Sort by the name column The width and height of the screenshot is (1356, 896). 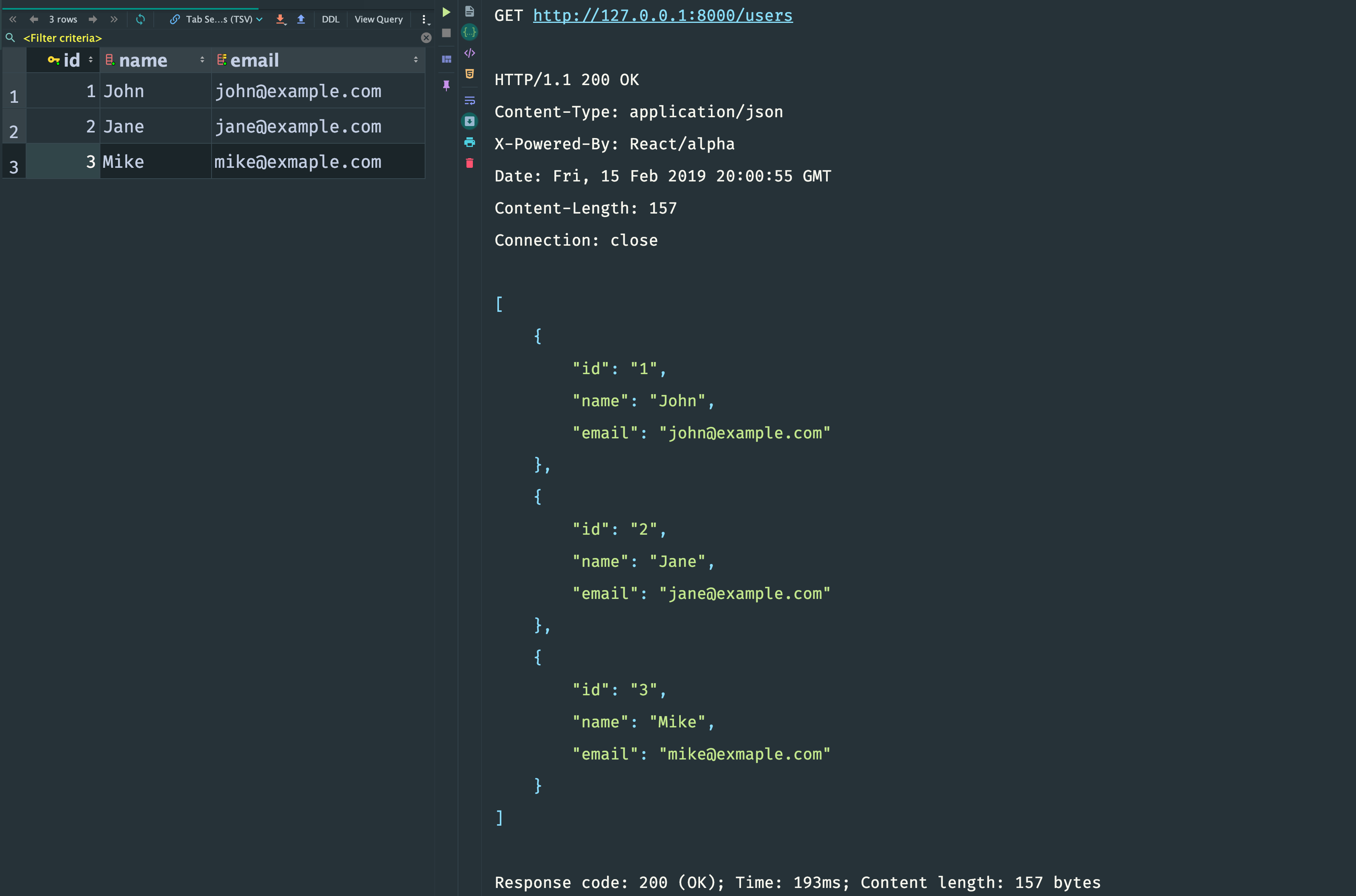(202, 60)
